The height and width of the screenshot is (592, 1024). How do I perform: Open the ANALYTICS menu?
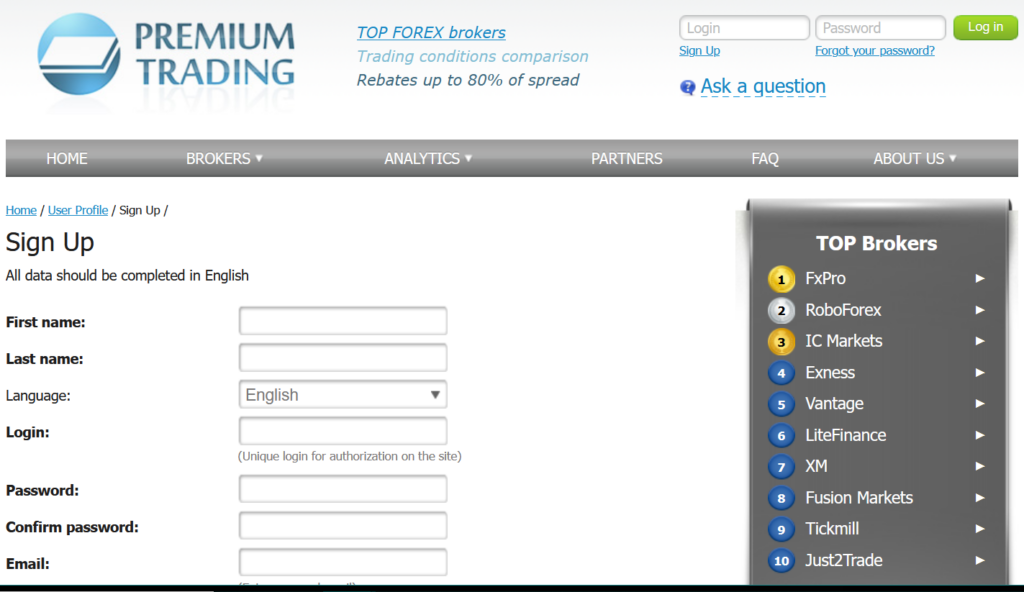428,159
